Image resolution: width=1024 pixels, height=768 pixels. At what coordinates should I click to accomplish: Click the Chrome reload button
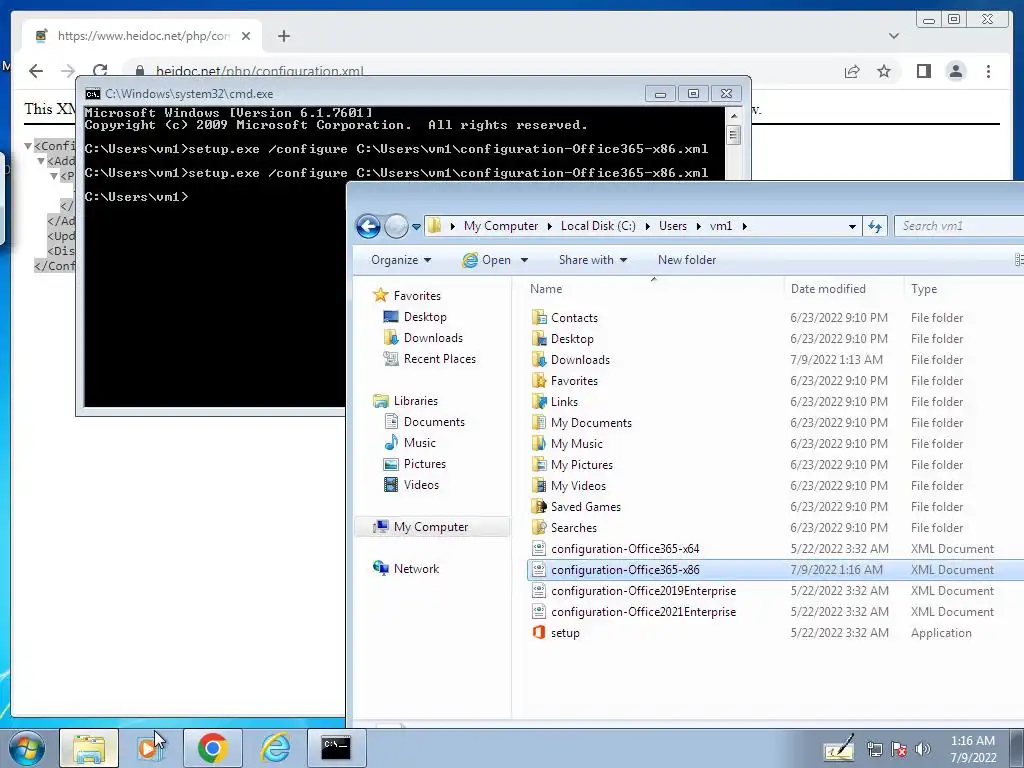point(100,71)
